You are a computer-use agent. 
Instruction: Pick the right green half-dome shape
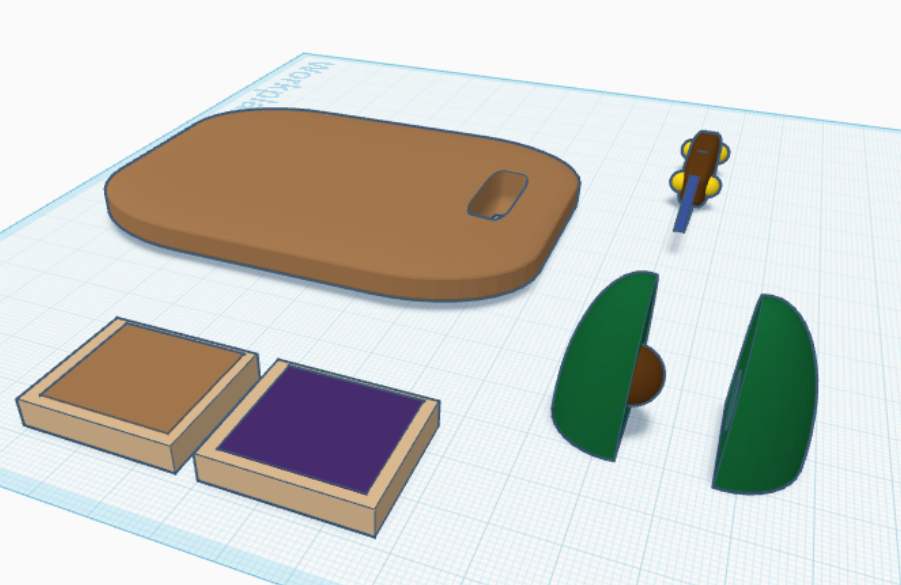(767, 394)
